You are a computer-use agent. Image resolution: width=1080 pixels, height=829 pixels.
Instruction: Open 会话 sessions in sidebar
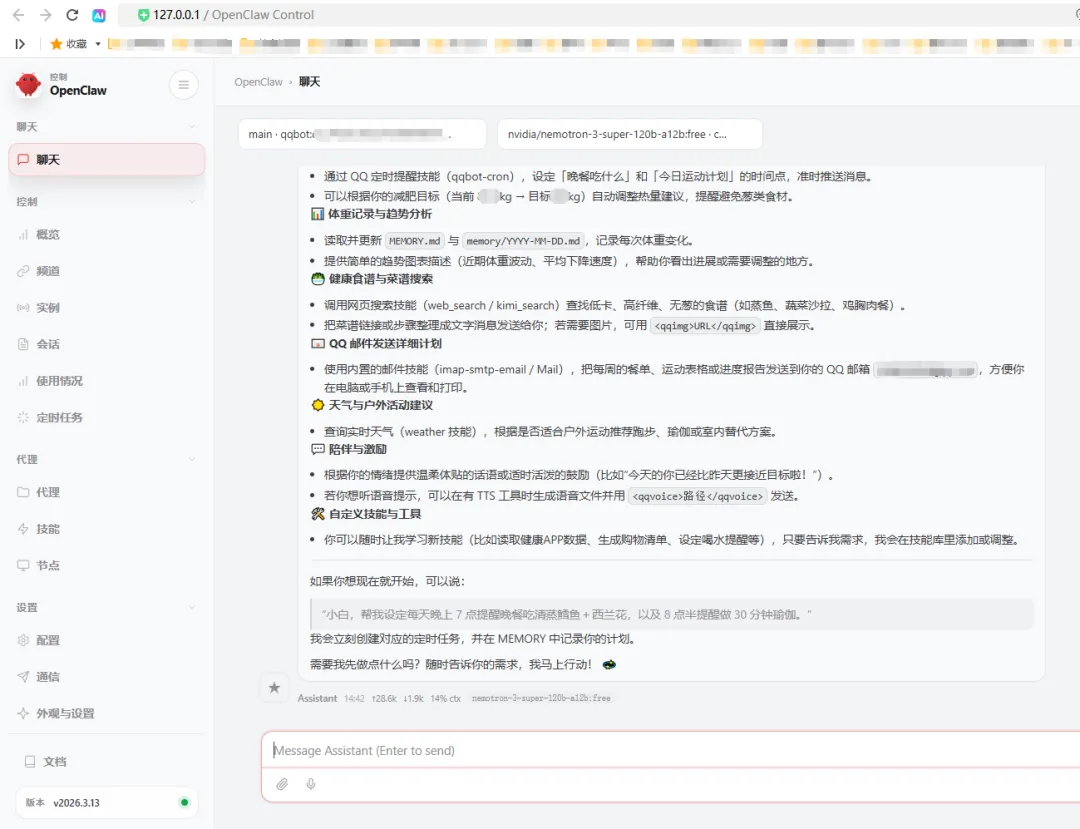click(x=107, y=344)
